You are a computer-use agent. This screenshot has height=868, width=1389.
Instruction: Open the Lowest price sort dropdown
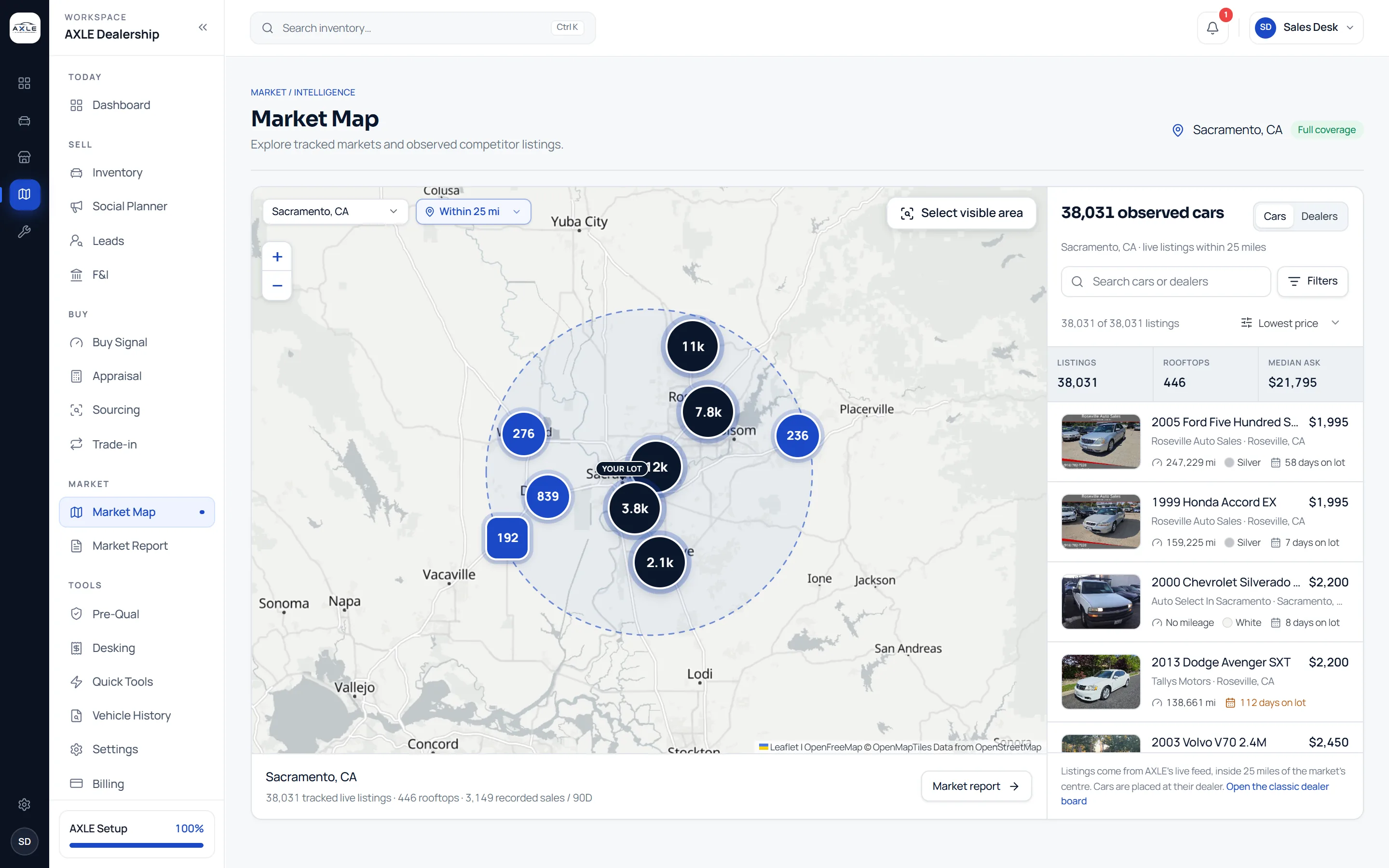[x=1290, y=323]
